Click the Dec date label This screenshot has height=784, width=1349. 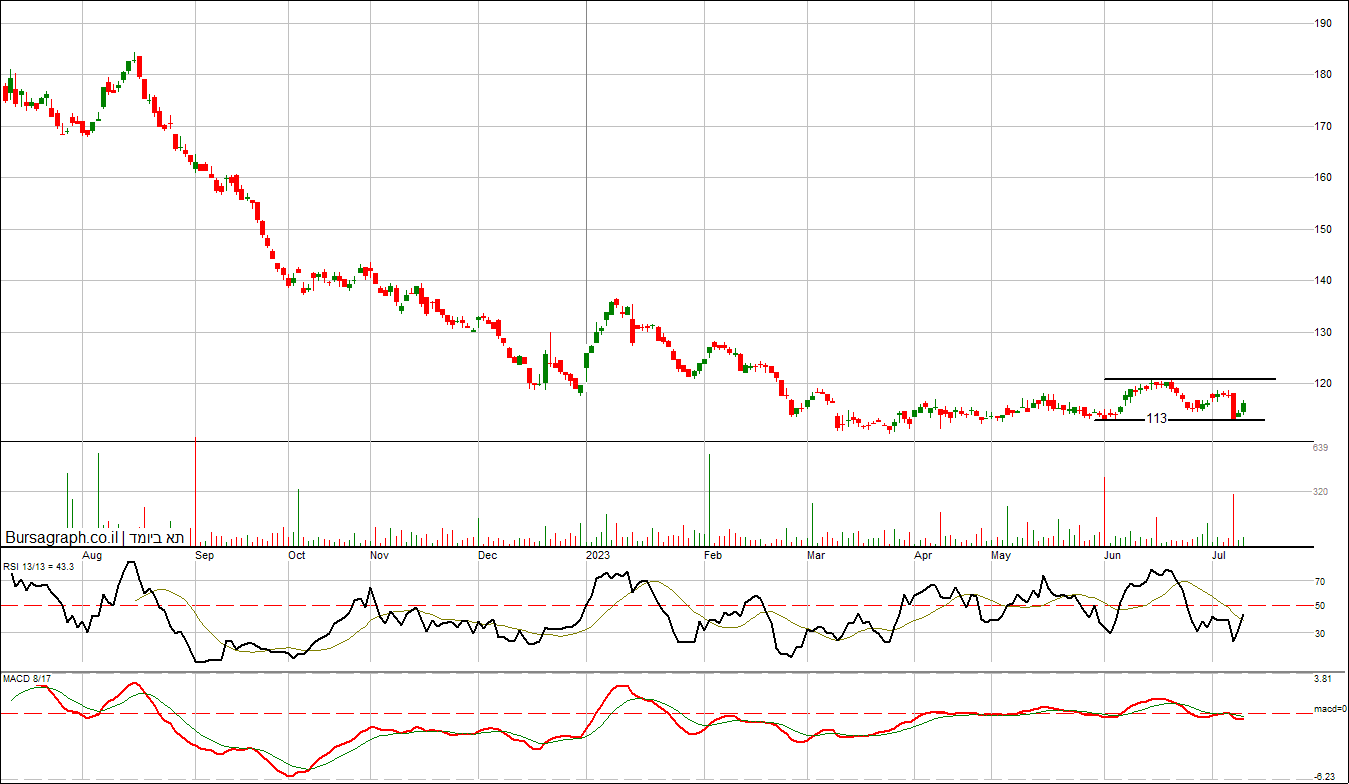click(x=488, y=554)
